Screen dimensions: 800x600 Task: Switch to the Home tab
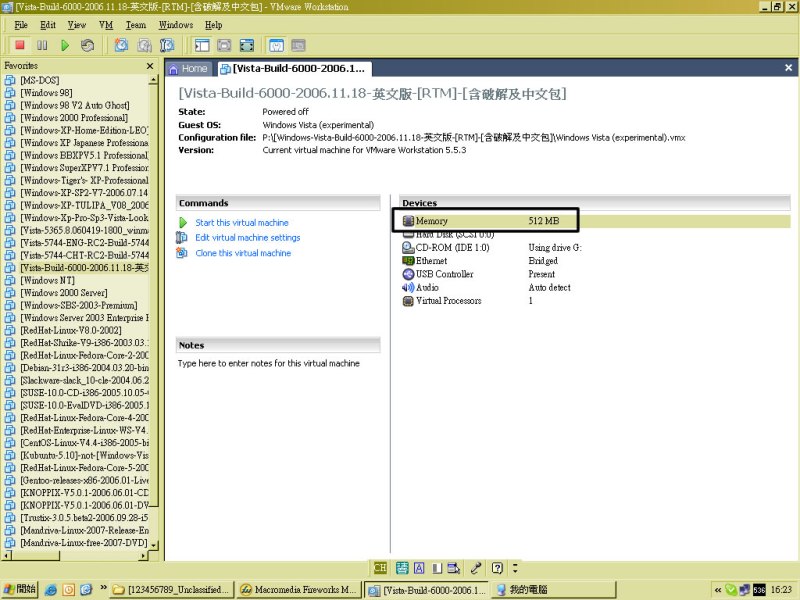[188, 68]
